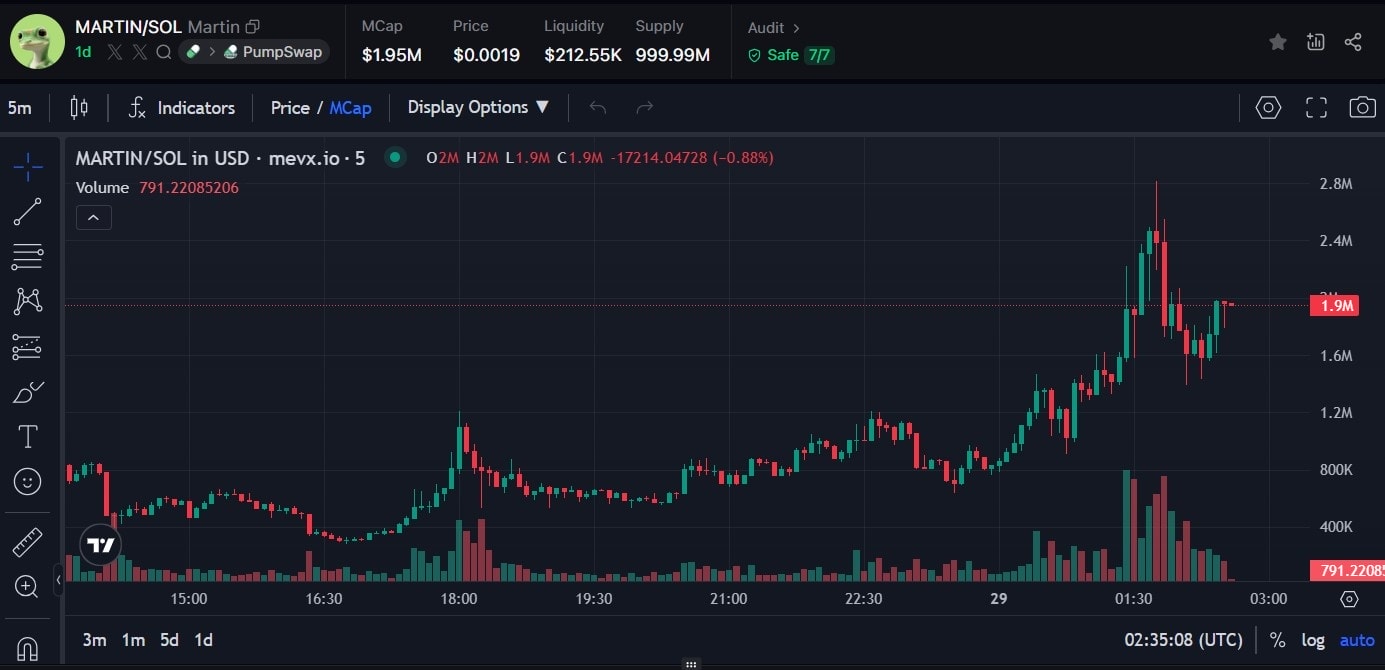Select the zoom-in tool
Screen dimensions: 1385x670
[x=28, y=587]
